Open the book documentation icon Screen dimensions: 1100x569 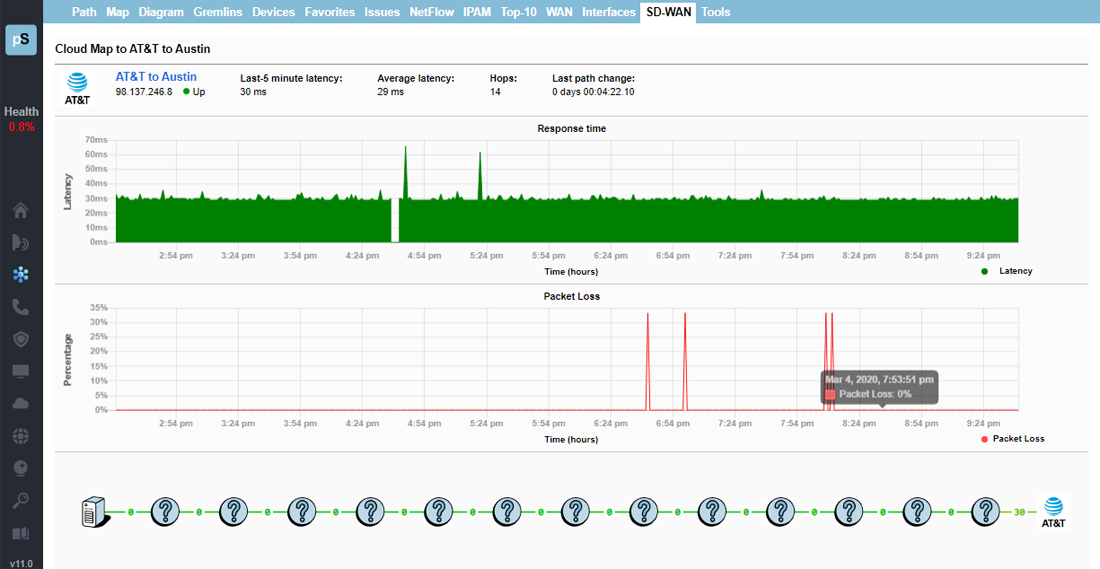pos(21,533)
